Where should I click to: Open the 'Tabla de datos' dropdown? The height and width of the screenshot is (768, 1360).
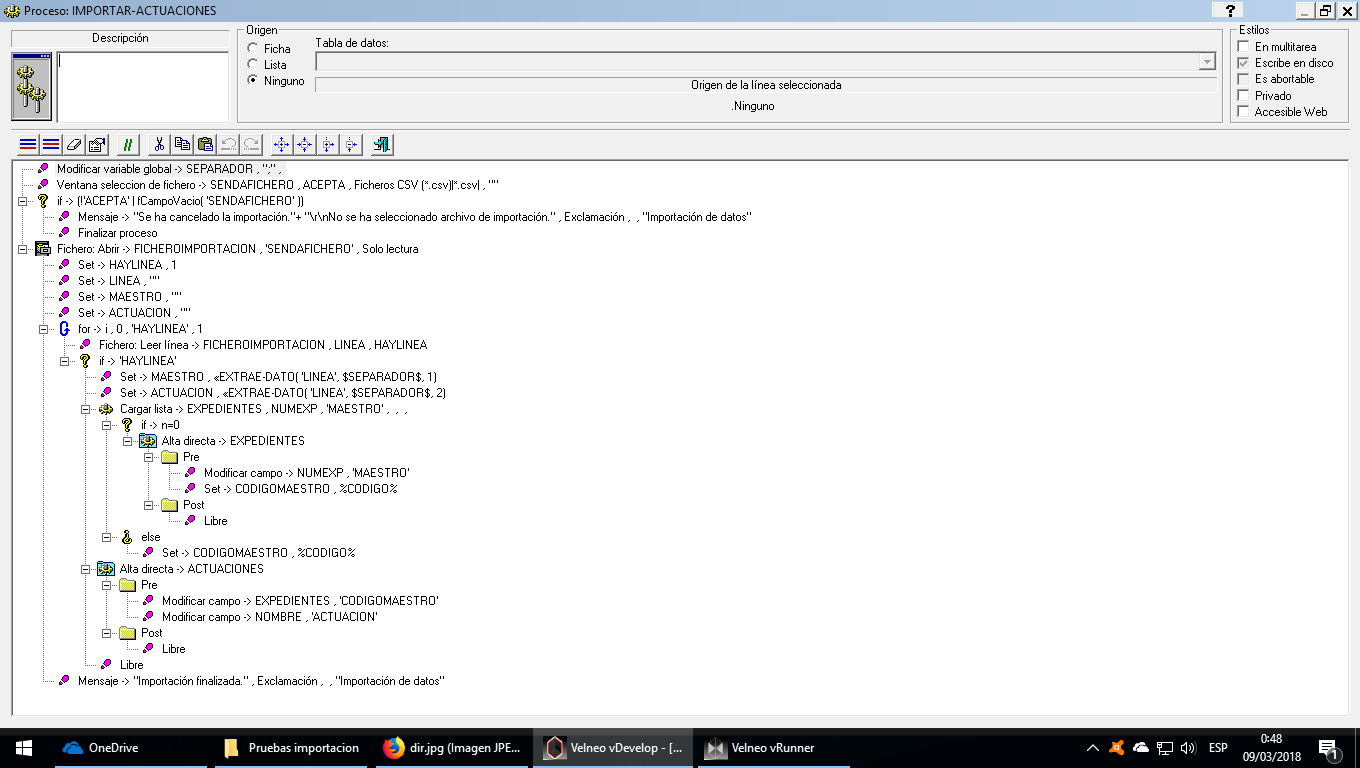(x=1206, y=62)
